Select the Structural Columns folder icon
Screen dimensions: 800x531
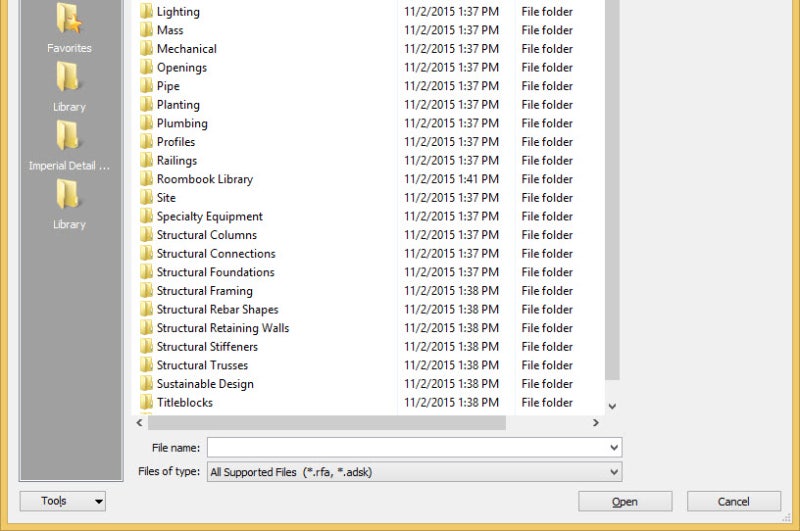coord(146,235)
